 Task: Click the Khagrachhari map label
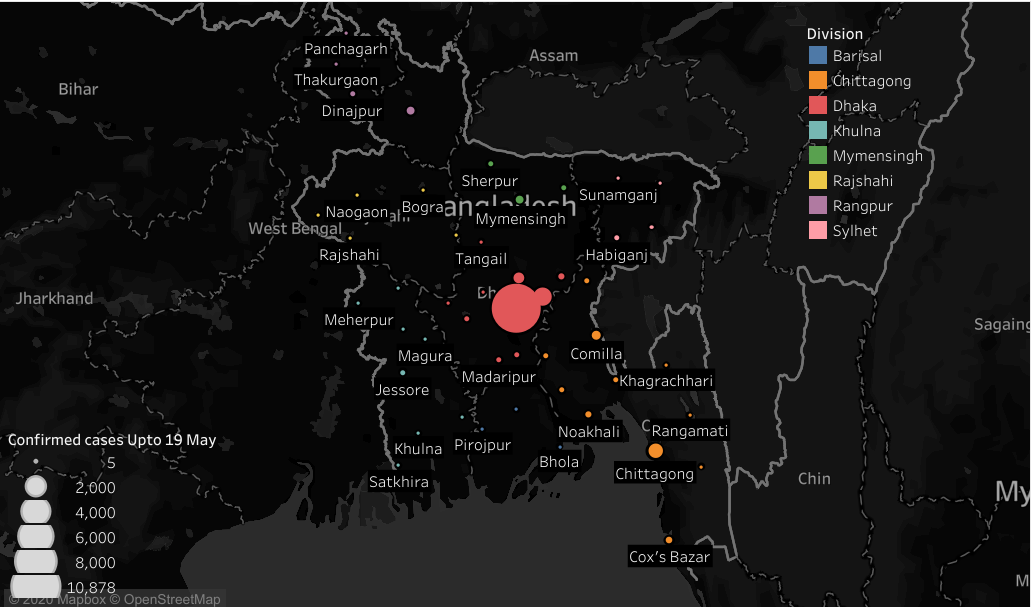pyautogui.click(x=666, y=381)
